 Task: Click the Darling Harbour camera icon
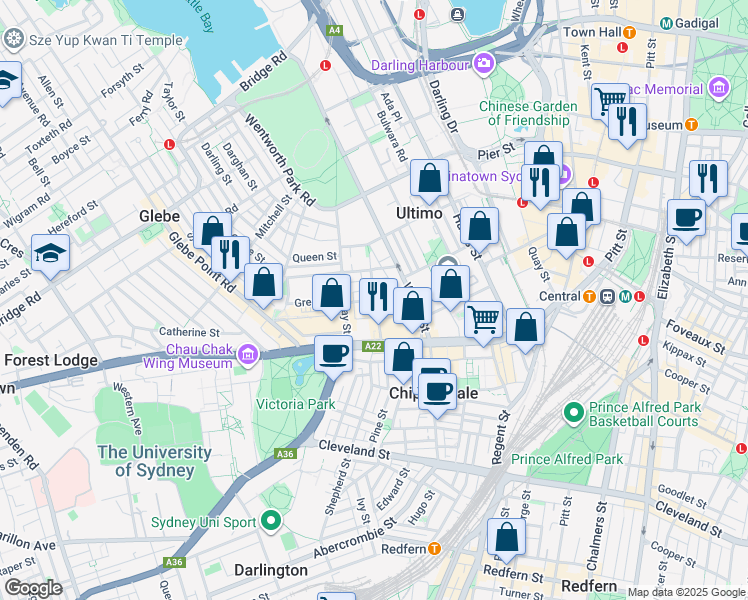point(485,65)
